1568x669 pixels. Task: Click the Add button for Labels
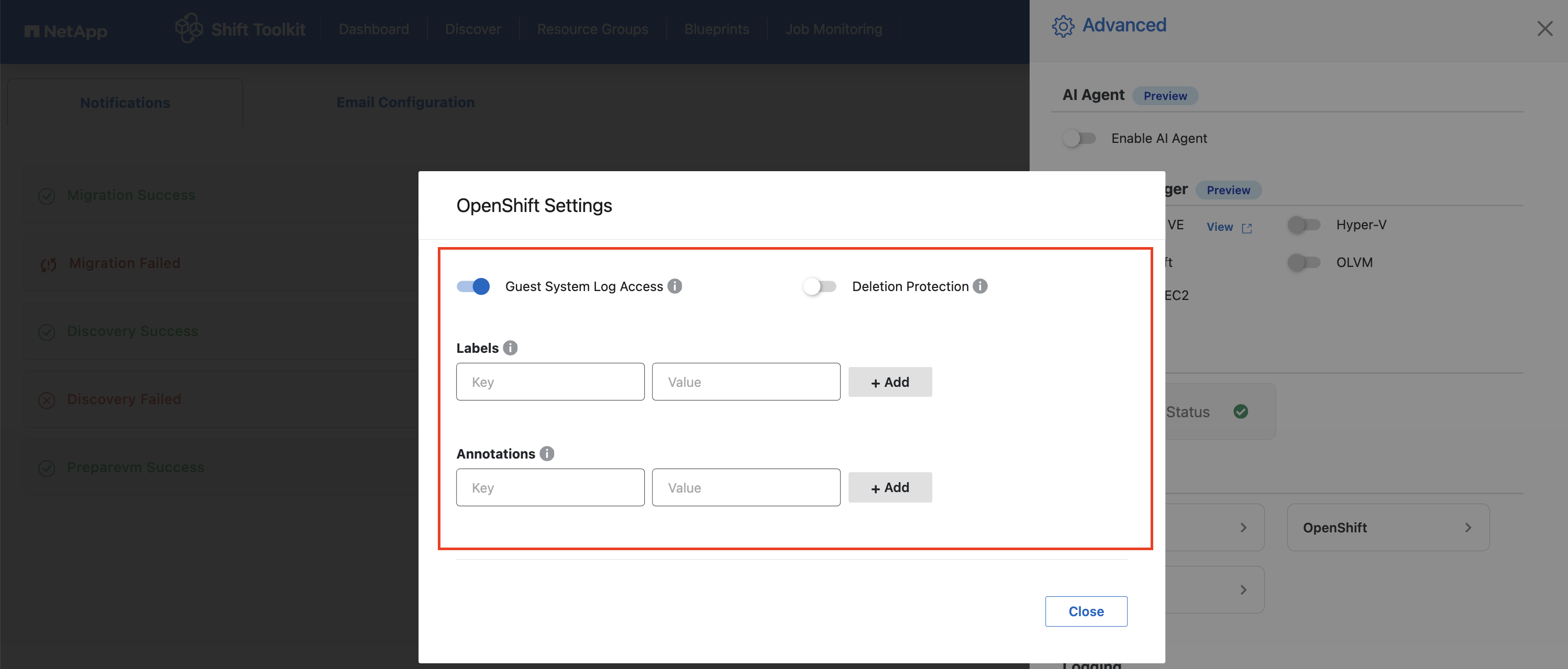890,382
